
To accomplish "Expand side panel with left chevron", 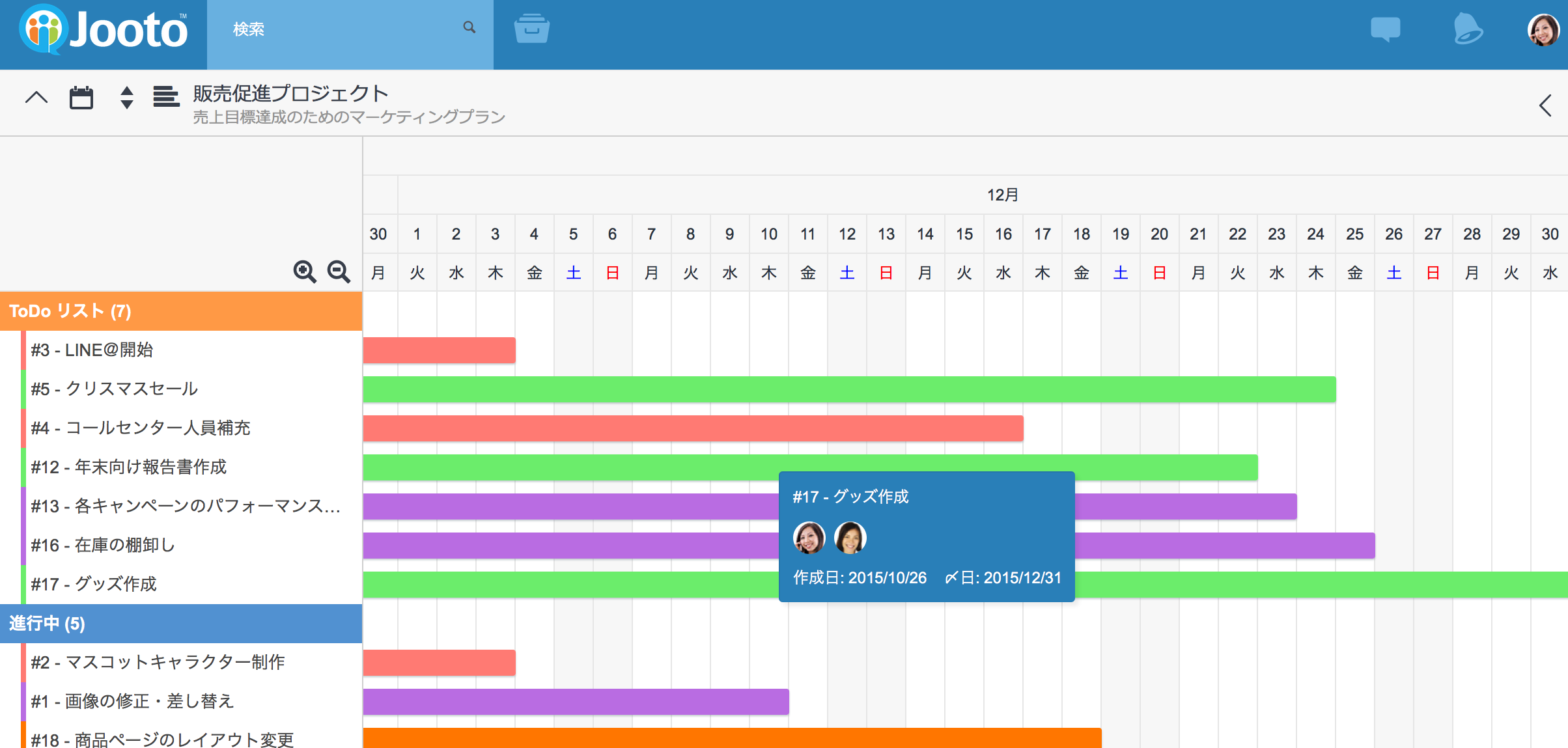I will coord(1546,105).
